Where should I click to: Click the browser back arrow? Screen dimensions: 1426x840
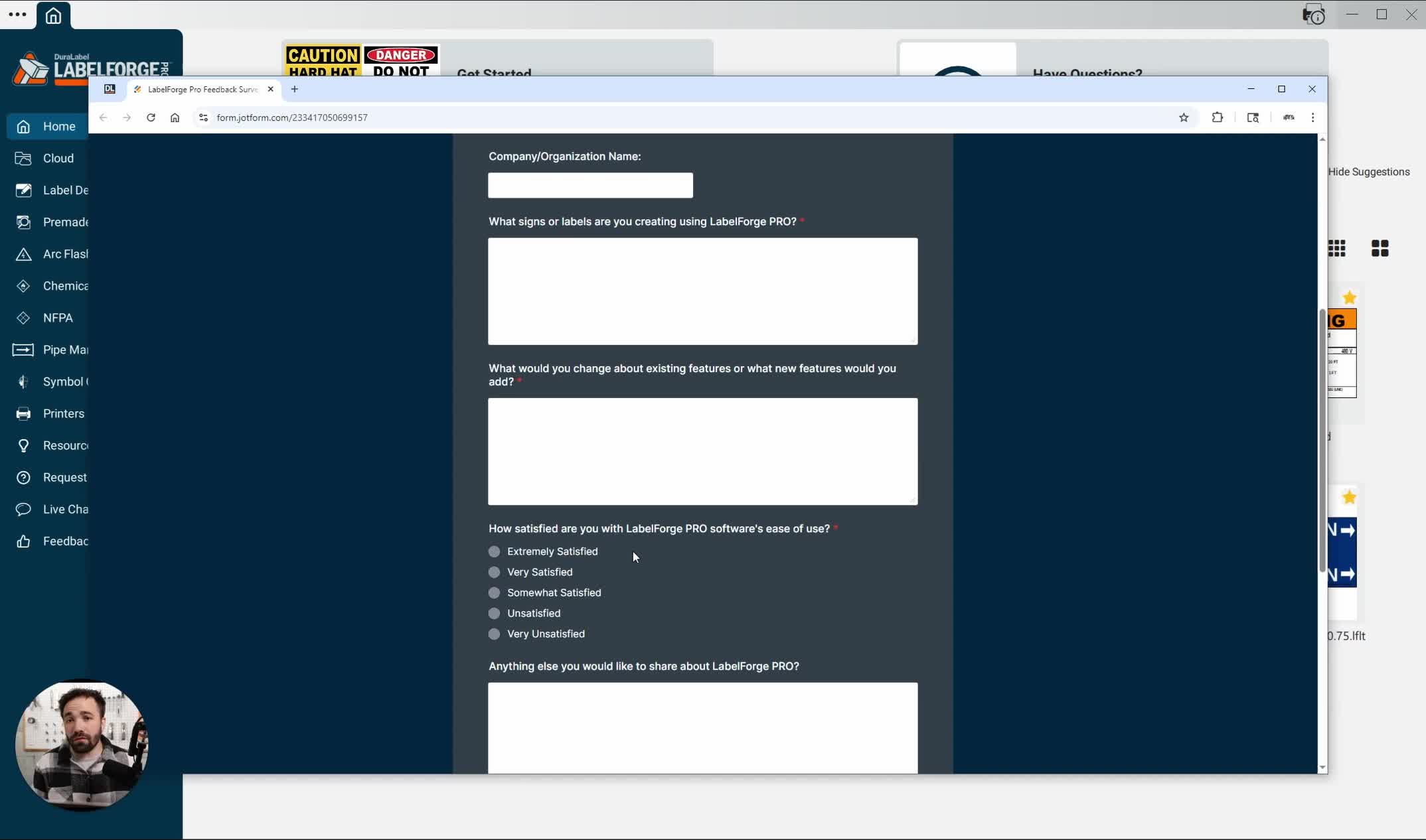(x=103, y=117)
